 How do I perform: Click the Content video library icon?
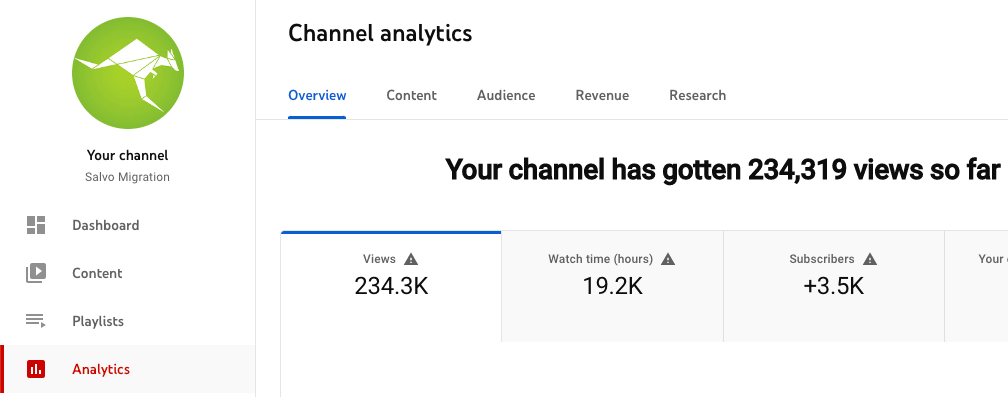tap(36, 273)
